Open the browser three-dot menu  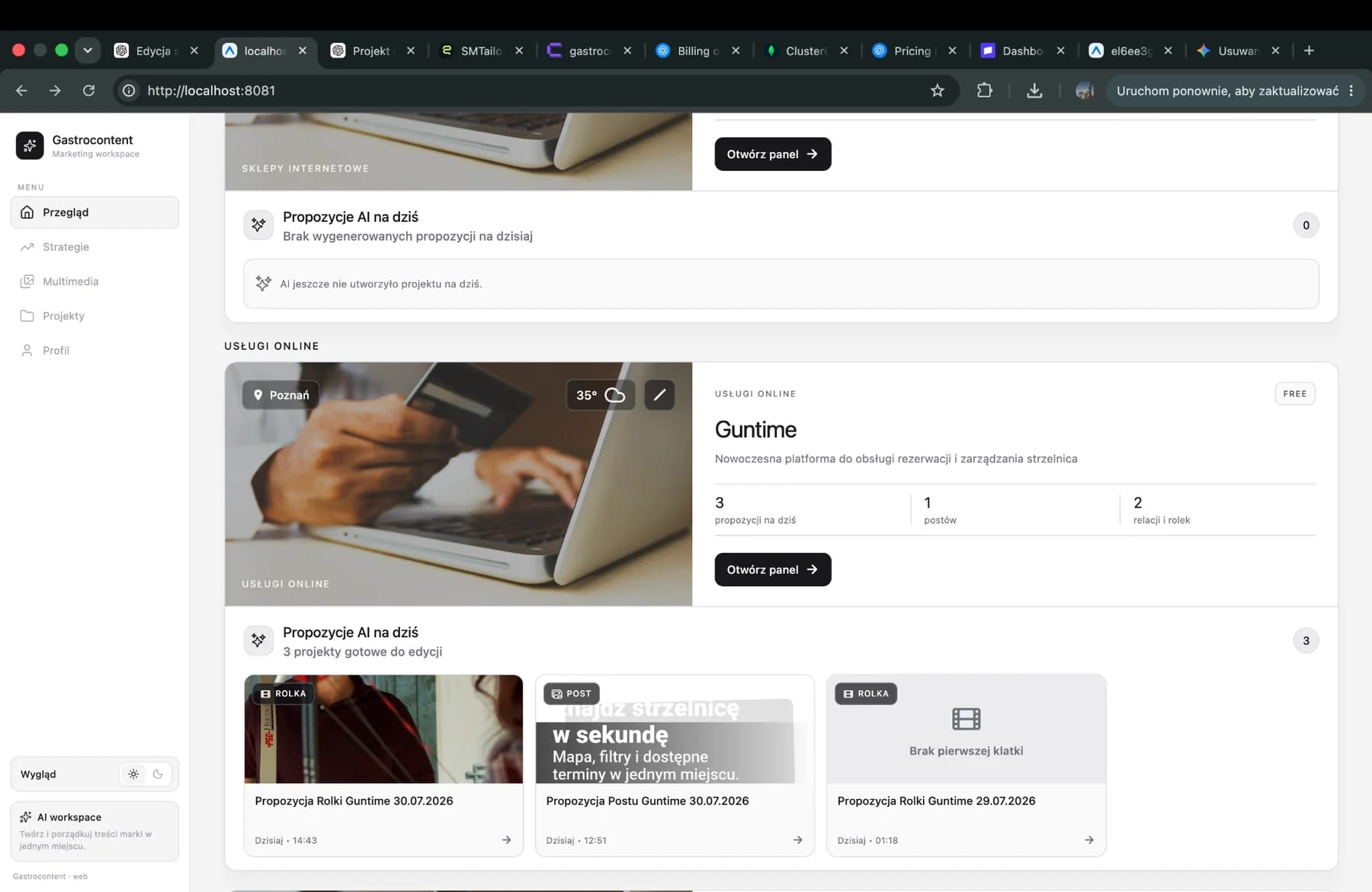point(1351,91)
